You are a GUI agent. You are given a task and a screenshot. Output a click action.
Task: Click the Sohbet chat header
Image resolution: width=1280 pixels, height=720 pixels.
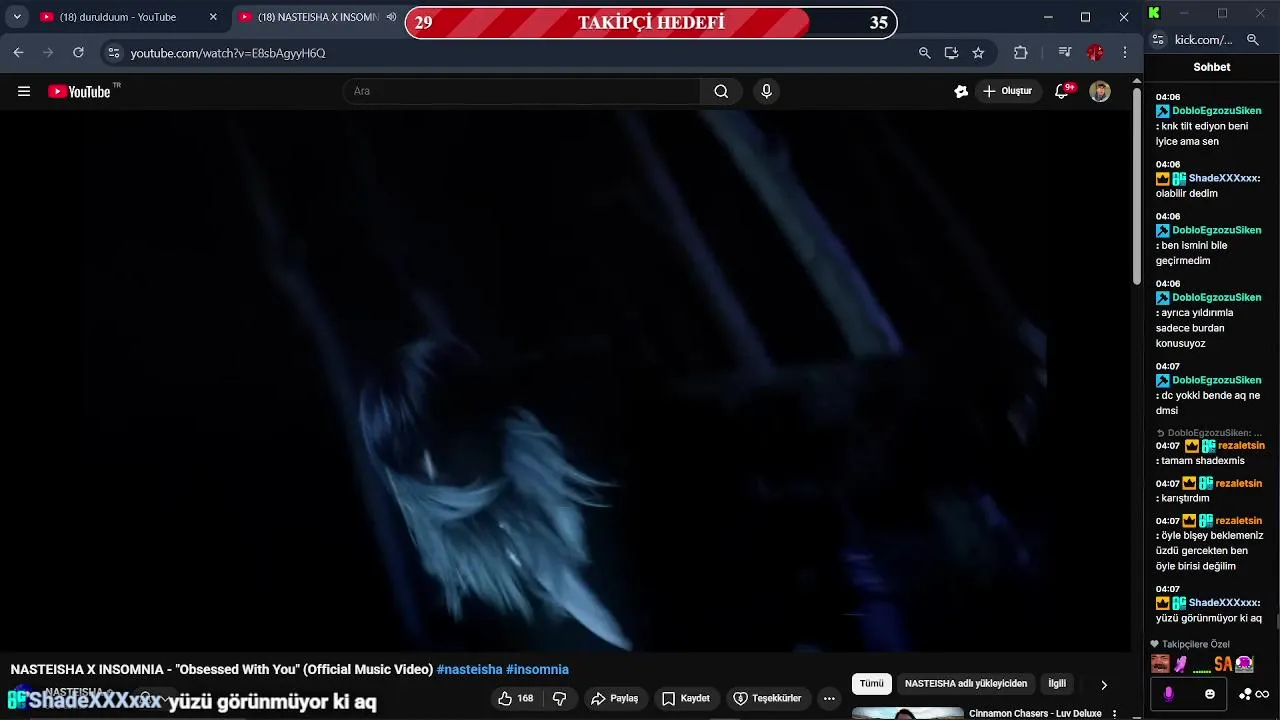[x=1212, y=67]
